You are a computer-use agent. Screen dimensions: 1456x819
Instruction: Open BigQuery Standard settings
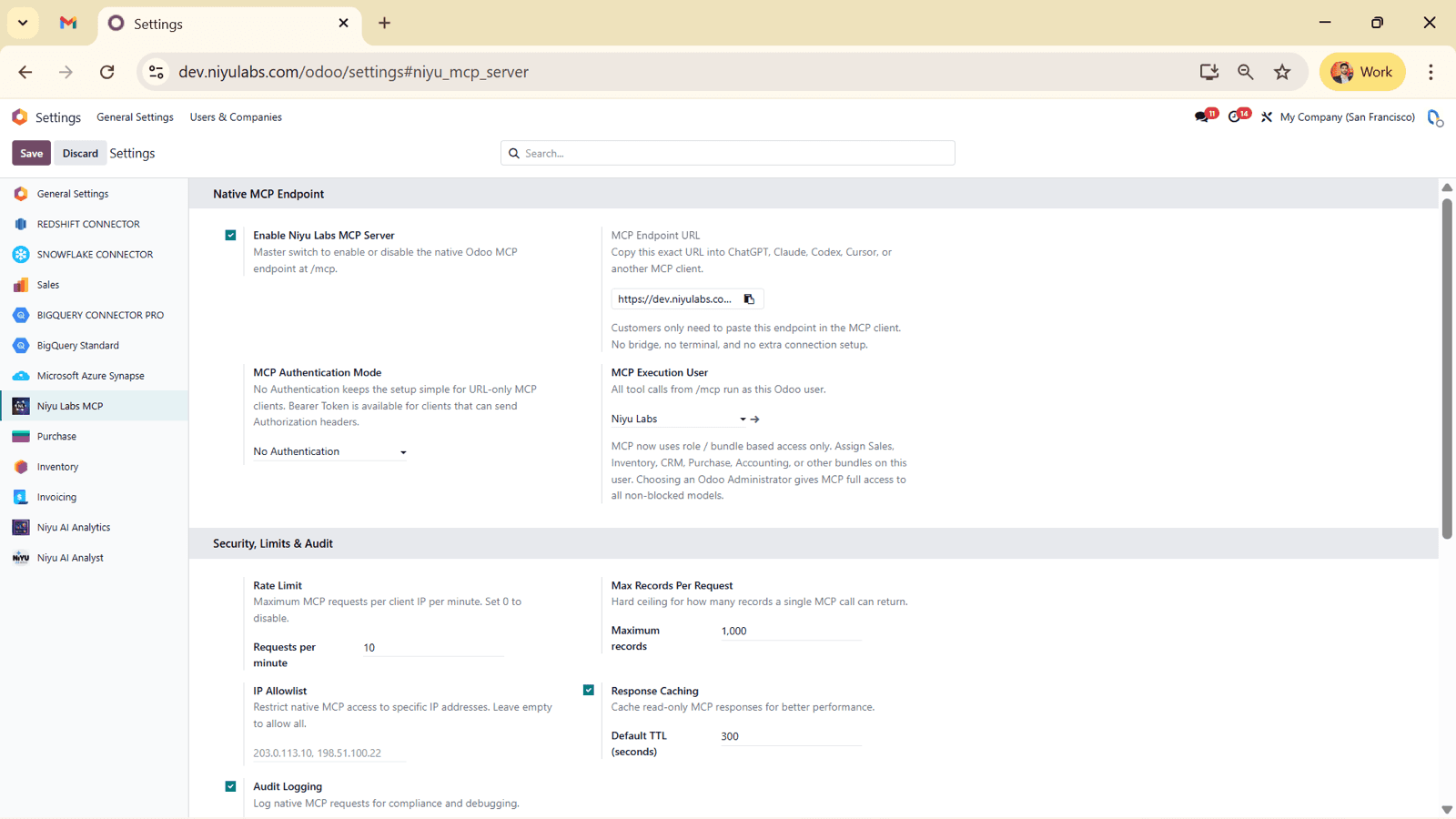tap(95, 346)
